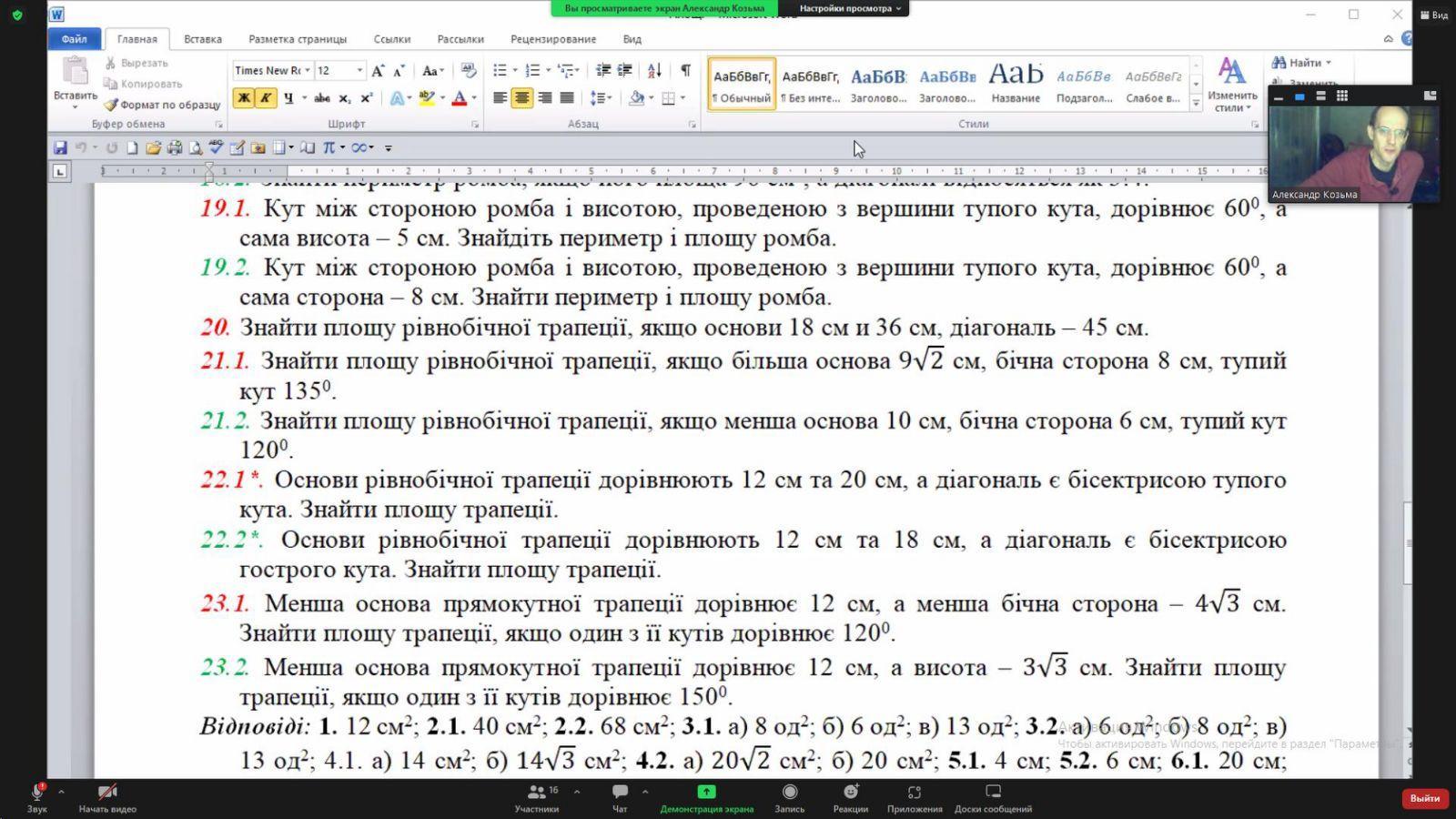1456x819 pixels.
Task: Start video (Начать видео) in Zoom
Action: [x=107, y=798]
